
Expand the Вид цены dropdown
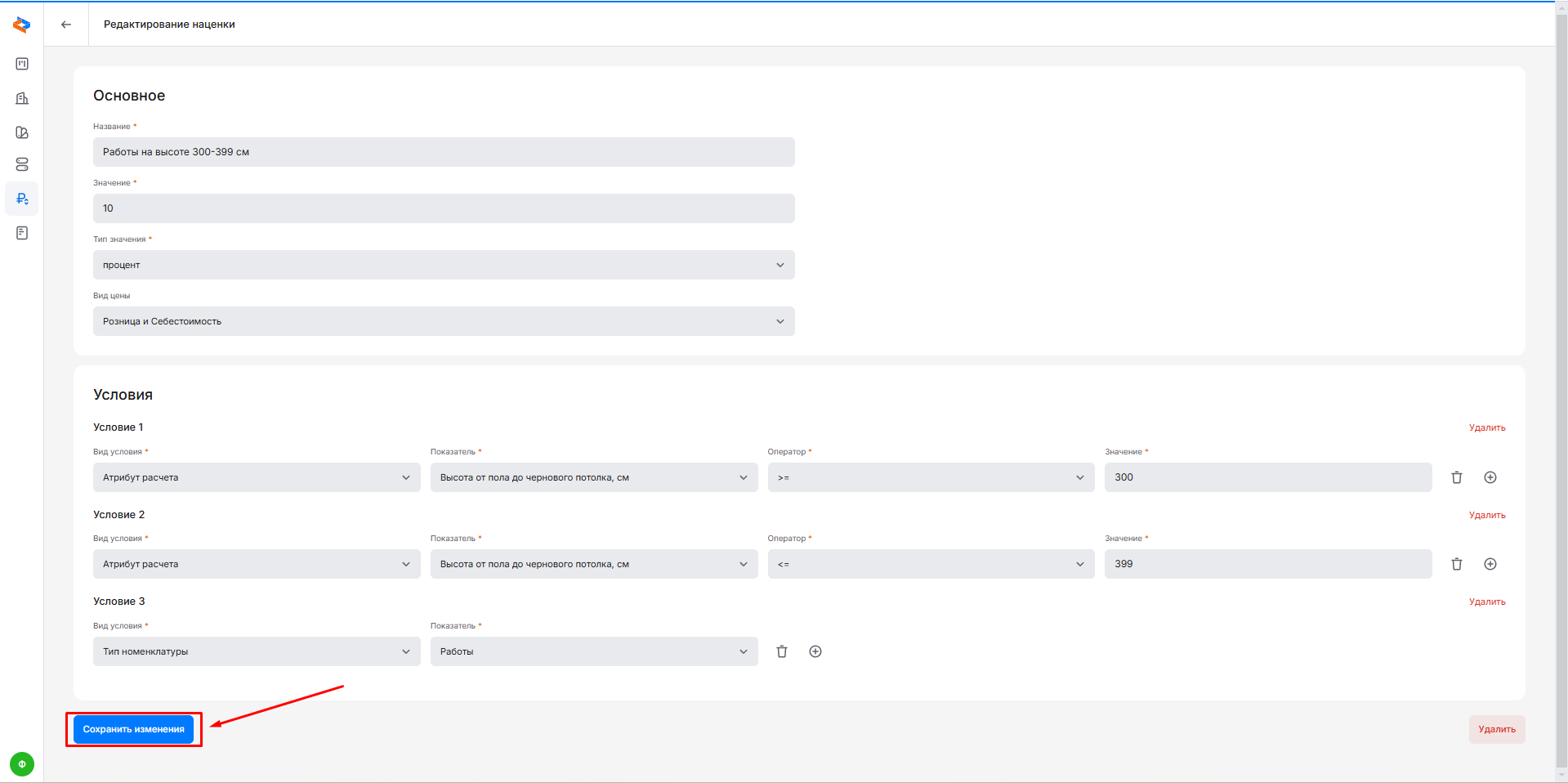[444, 321]
